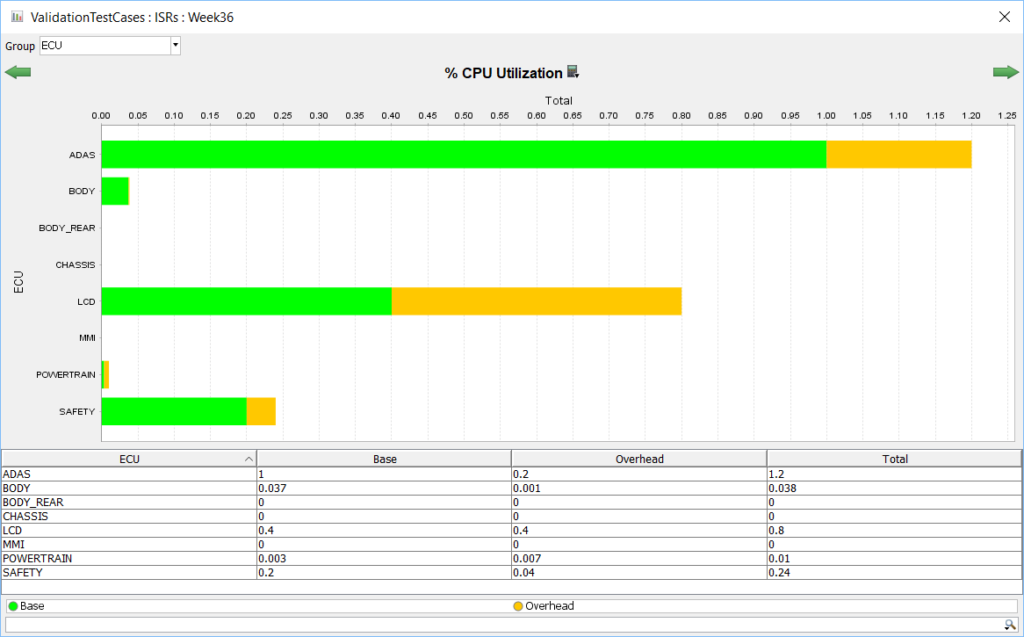1024x637 pixels.
Task: Sort table by the Base column header
Action: click(x=385, y=459)
